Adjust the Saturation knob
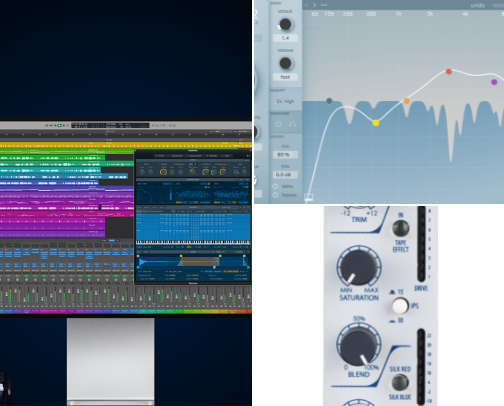504x406 pixels. click(x=358, y=268)
